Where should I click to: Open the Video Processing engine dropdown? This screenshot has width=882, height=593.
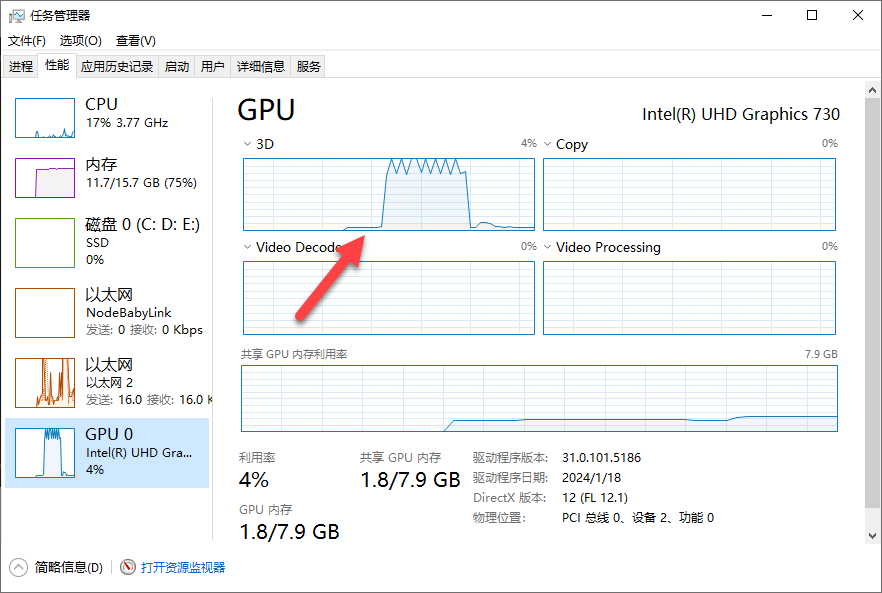point(548,247)
